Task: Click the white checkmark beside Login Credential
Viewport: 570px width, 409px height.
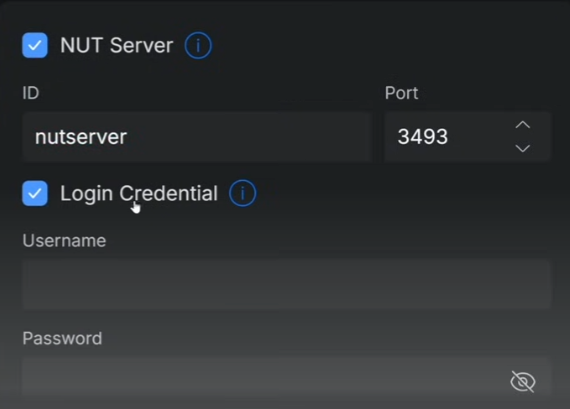Action: 35,193
